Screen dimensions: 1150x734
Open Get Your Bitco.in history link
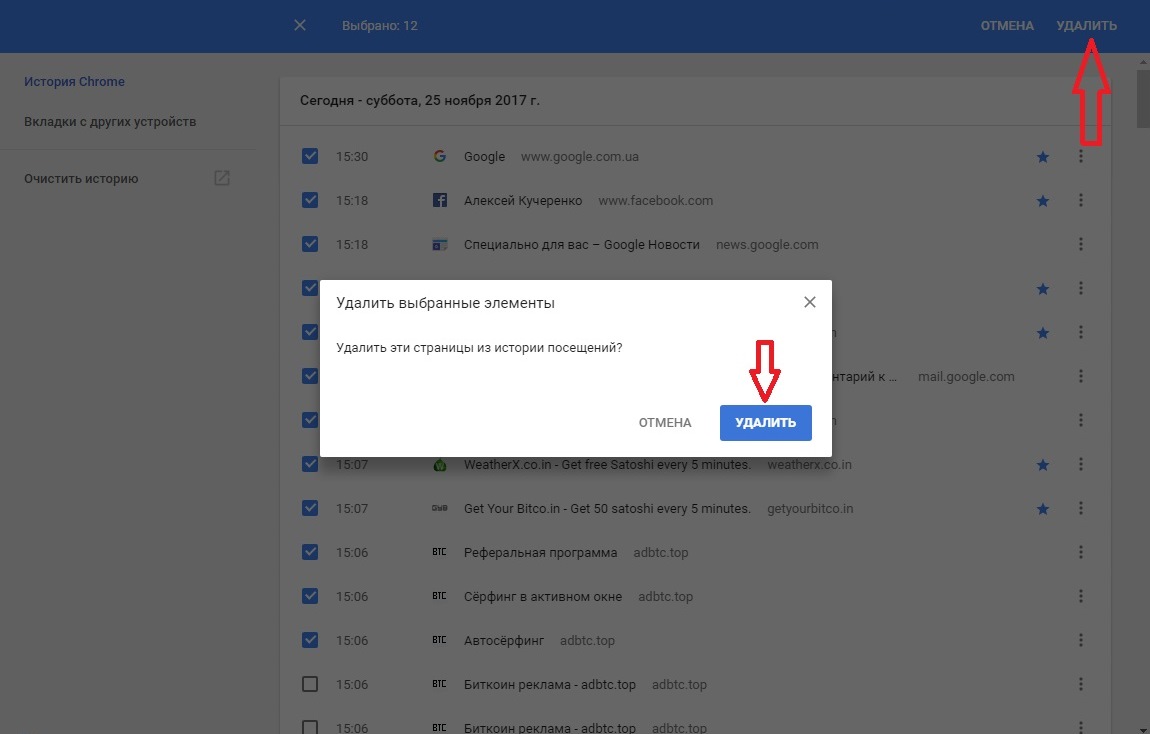point(607,508)
